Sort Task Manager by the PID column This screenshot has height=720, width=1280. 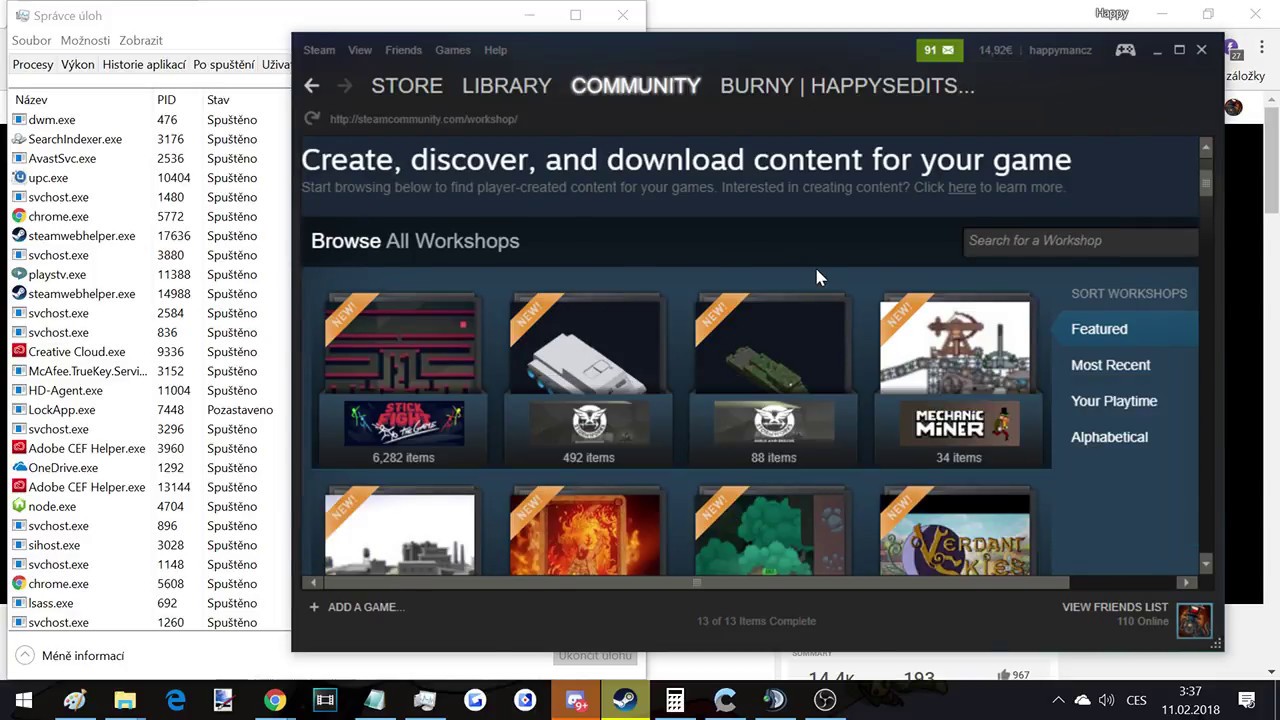point(166,100)
